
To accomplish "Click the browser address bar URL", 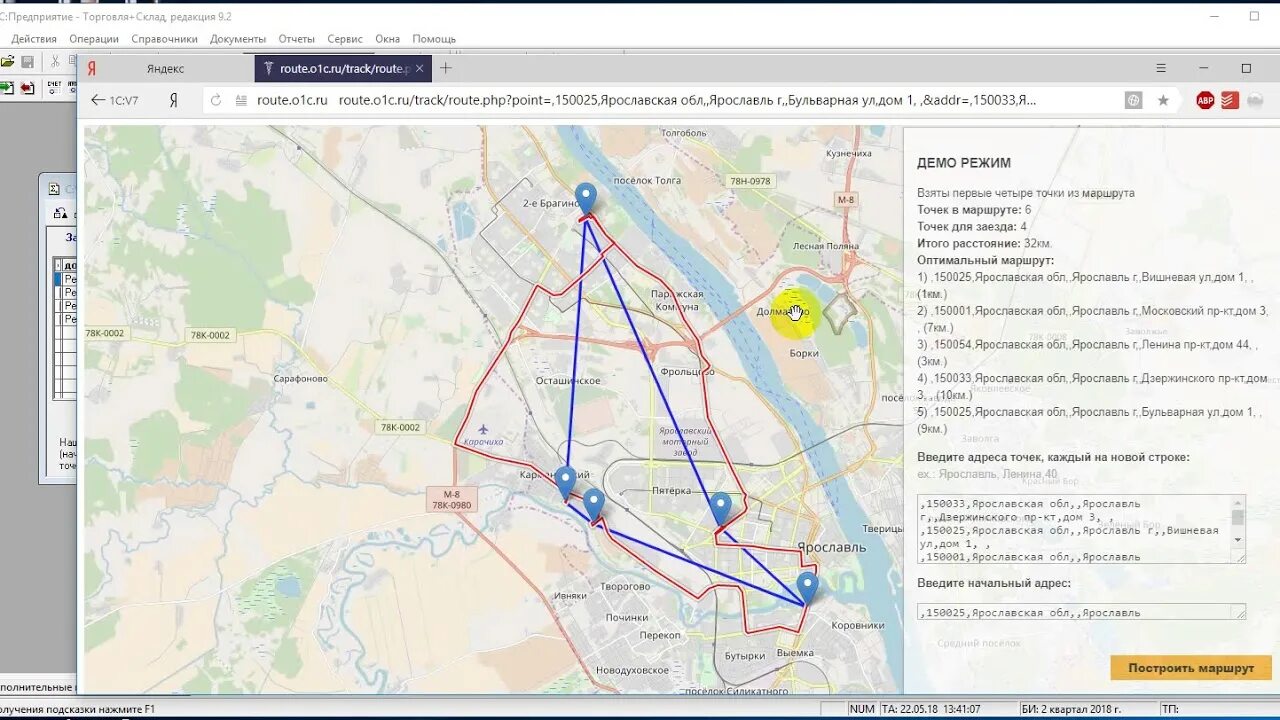I will click(x=687, y=100).
